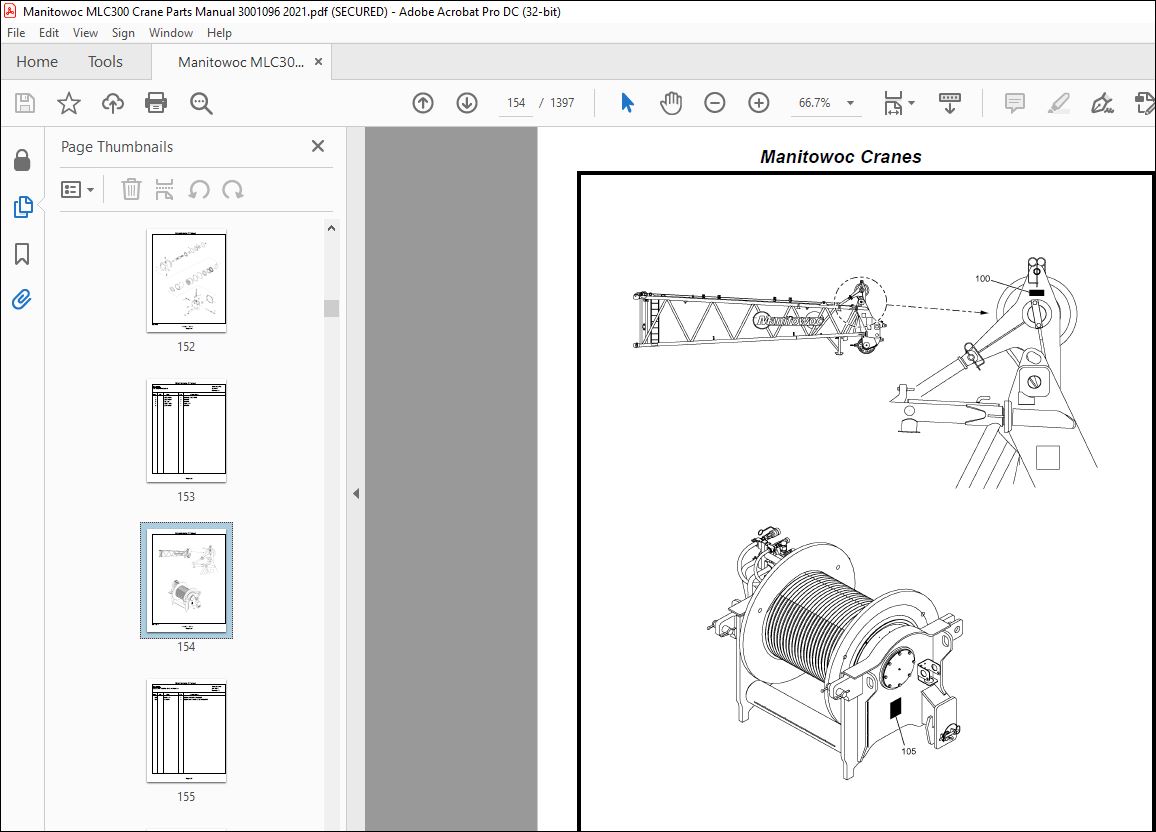Rotate page clockwise

[233, 189]
